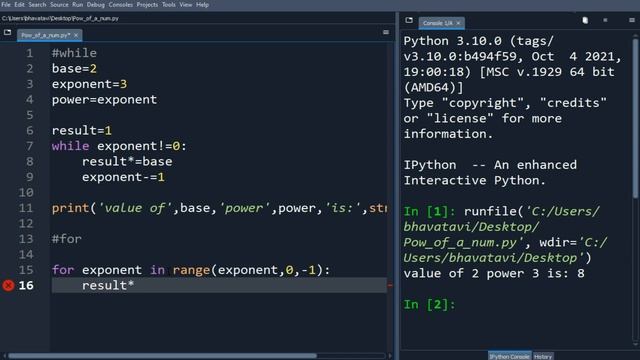Click the editor scroll-left arrow
640x360 pixels.
pos(4,356)
